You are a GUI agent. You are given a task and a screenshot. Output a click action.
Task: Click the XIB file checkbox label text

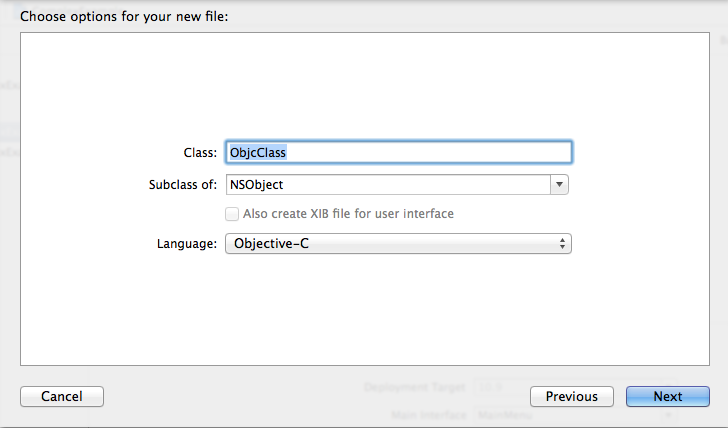[x=348, y=214]
